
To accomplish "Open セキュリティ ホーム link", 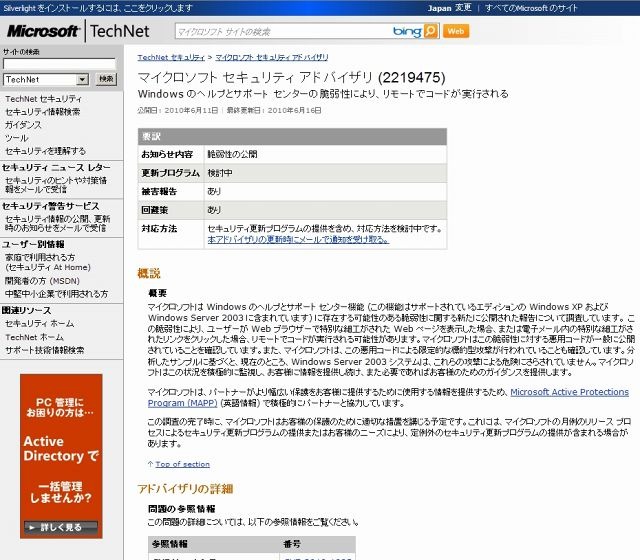I will pos(40,324).
